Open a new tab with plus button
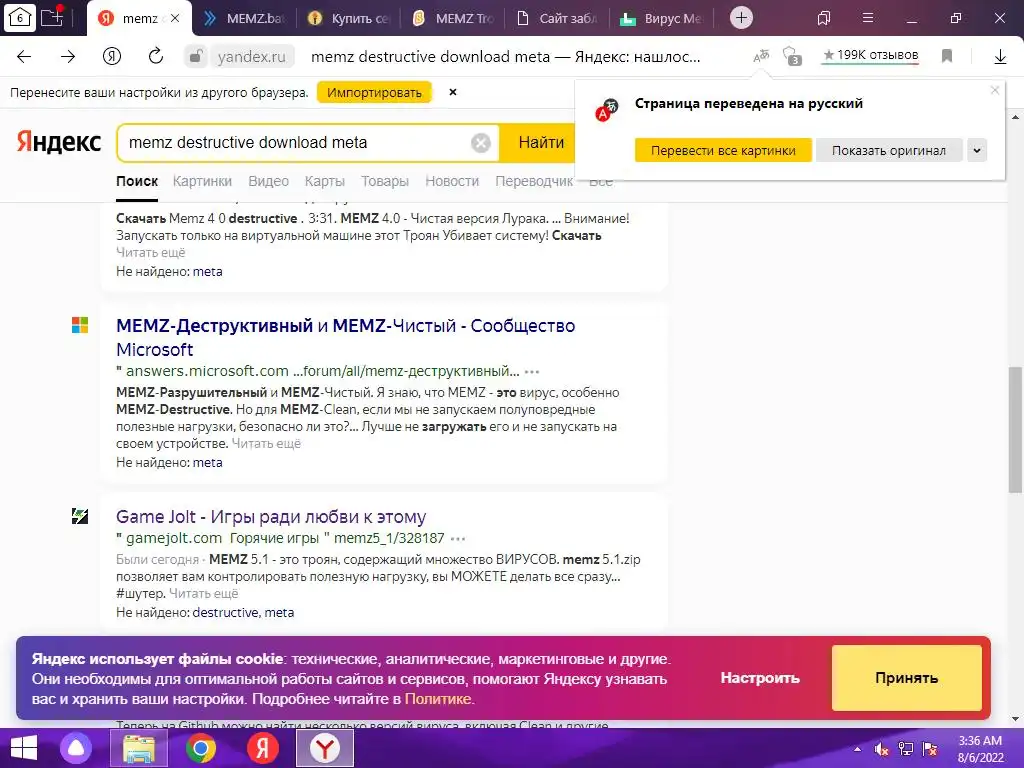This screenshot has width=1024, height=768. [741, 18]
